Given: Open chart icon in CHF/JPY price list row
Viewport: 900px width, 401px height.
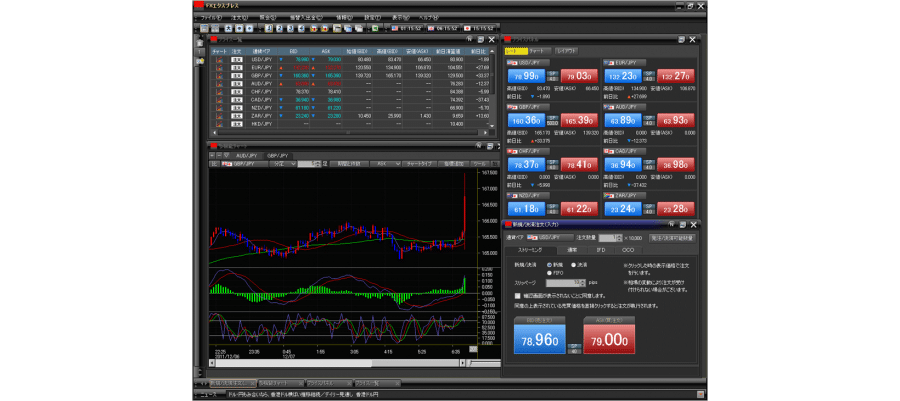Looking at the screenshot, I should tap(219, 92).
